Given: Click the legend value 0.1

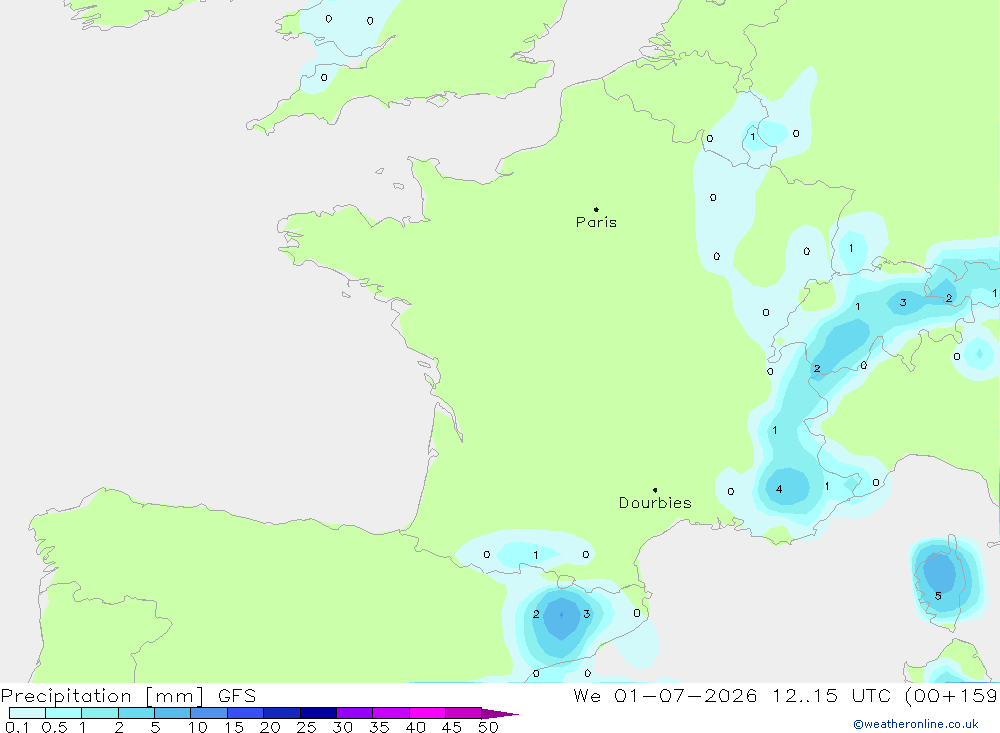Looking at the screenshot, I should pyautogui.click(x=17, y=727).
